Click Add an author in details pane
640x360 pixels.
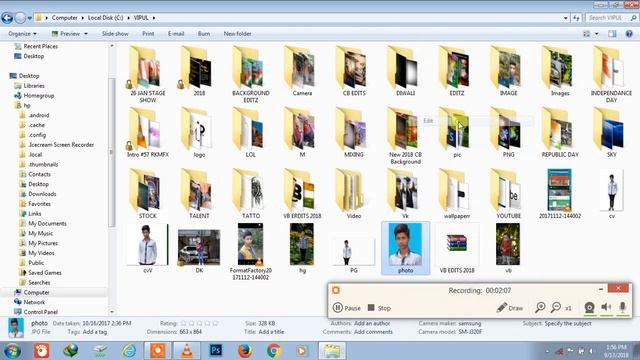(372, 323)
